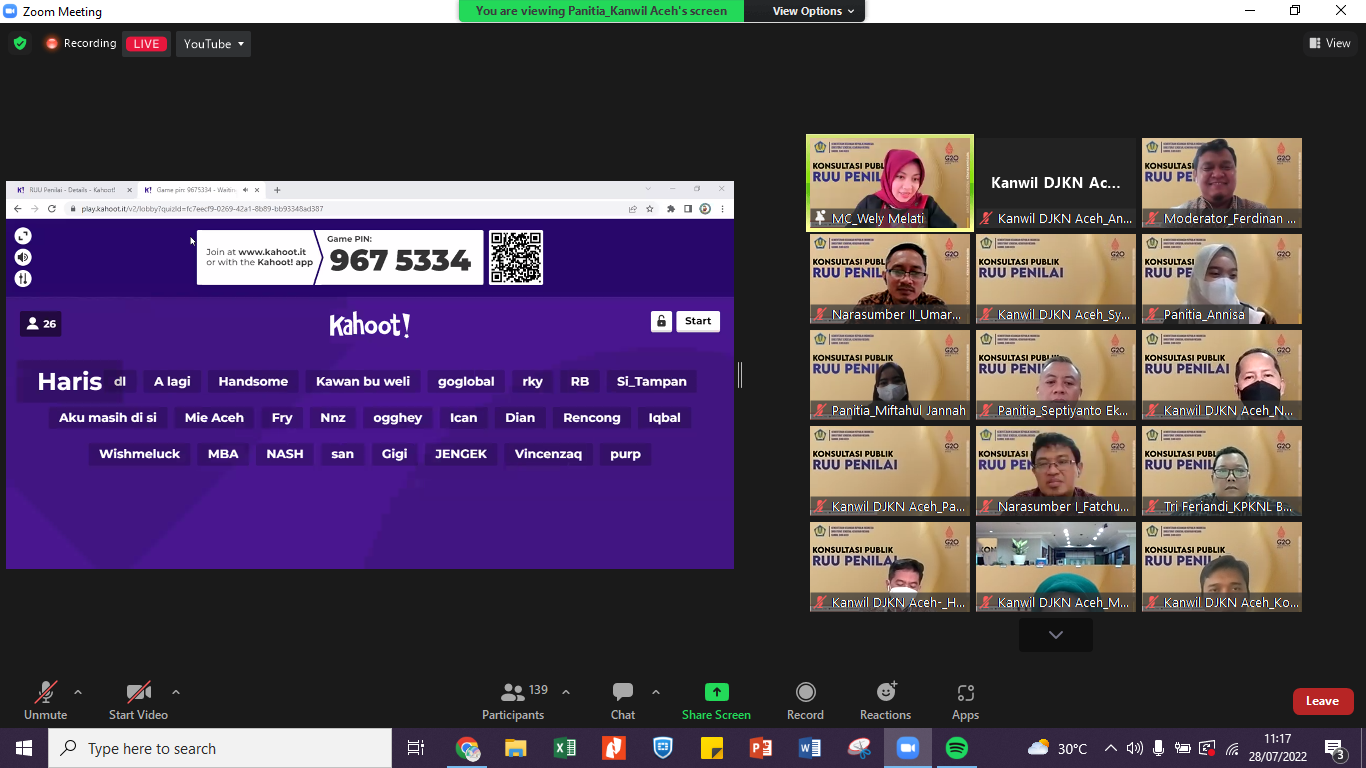This screenshot has width=1366, height=768.
Task: Open the YouTube live stream dropdown
Action: pos(214,44)
